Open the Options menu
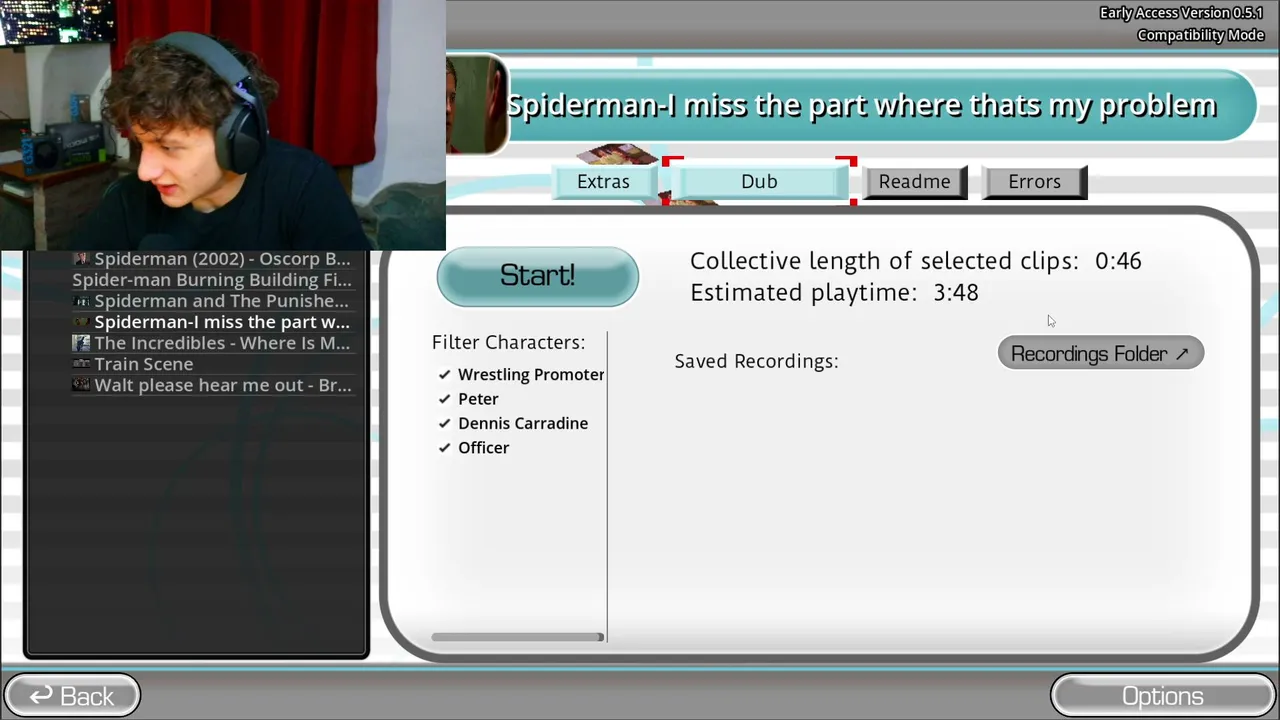1280x720 pixels. (1162, 696)
